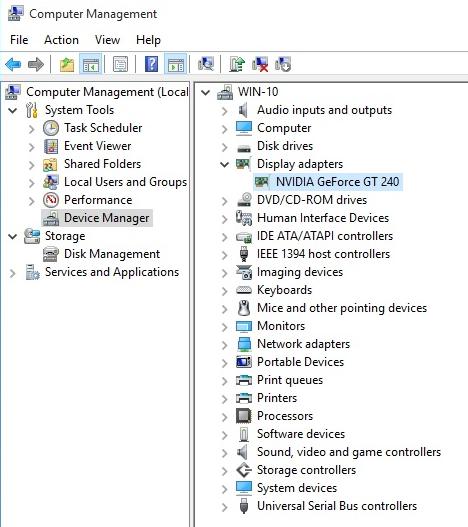Click Scan for hardware changes icon
468x527 pixels.
point(206,64)
